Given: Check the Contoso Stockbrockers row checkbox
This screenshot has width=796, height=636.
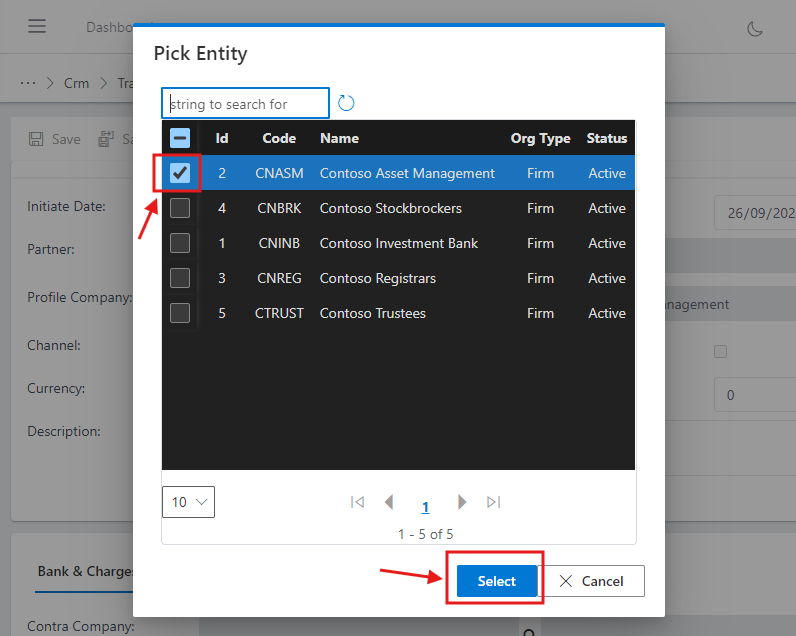Looking at the screenshot, I should [x=180, y=208].
